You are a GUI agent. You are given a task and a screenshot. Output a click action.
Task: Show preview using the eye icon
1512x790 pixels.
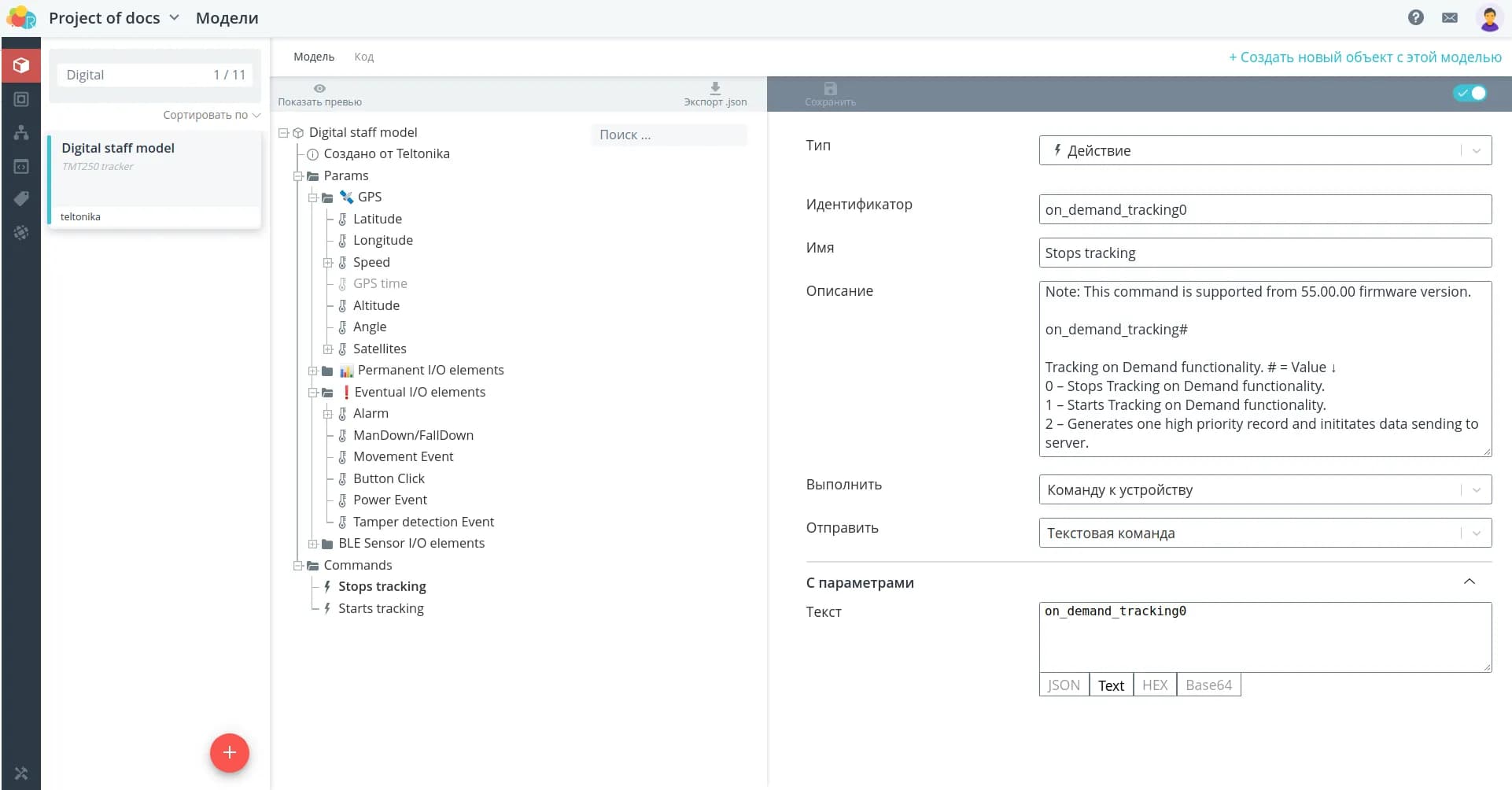pyautogui.click(x=319, y=89)
